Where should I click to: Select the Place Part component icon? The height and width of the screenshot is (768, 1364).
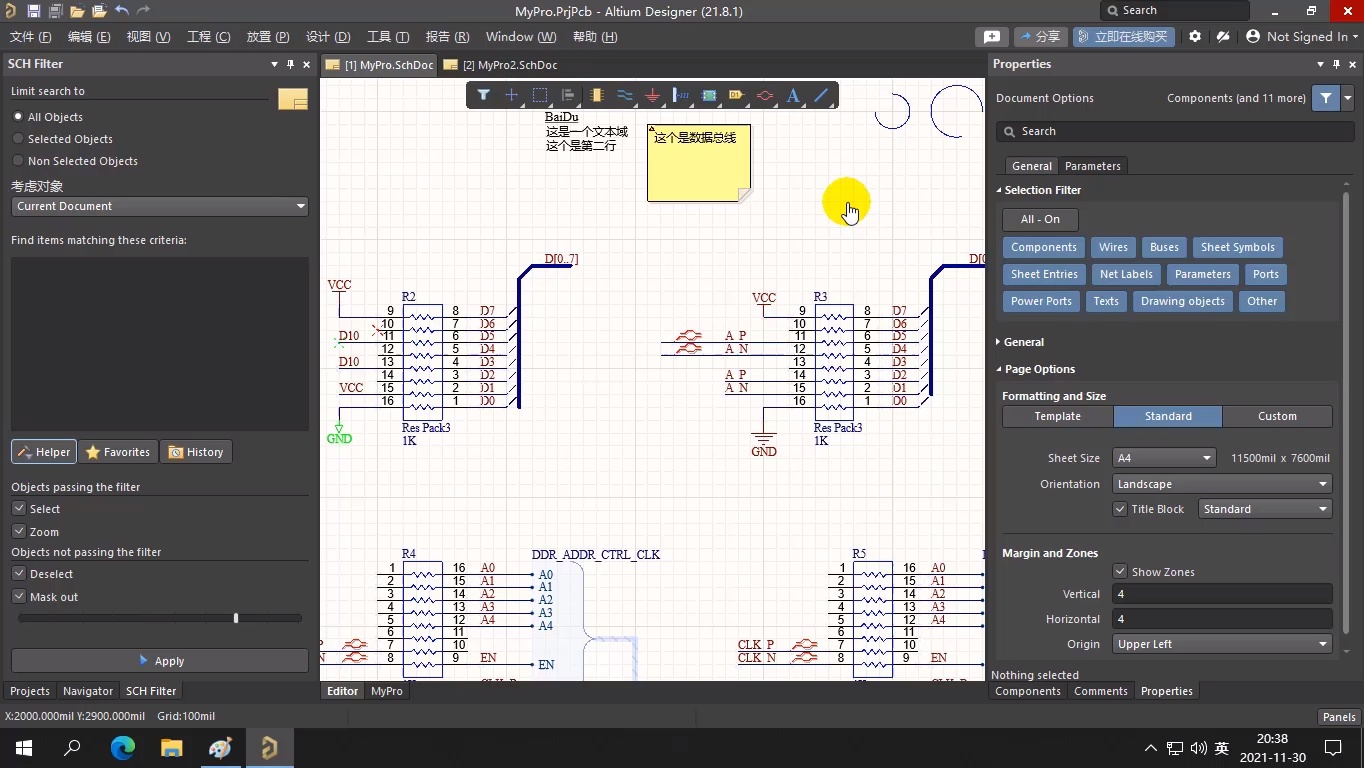pos(597,96)
